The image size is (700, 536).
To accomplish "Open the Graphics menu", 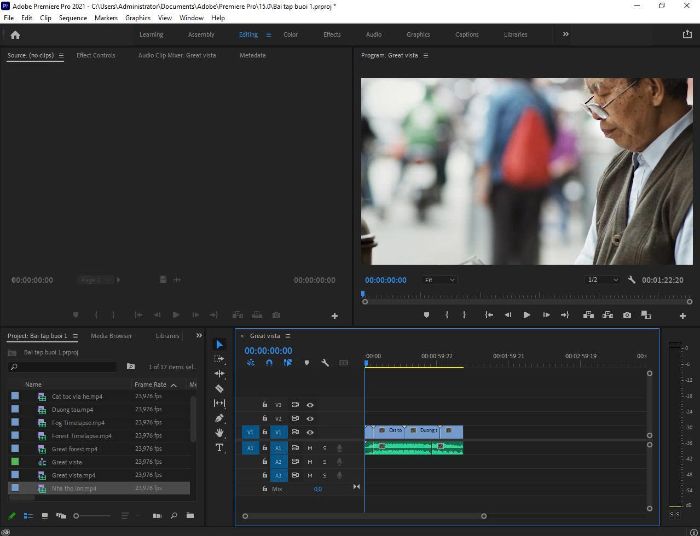I will coord(138,18).
